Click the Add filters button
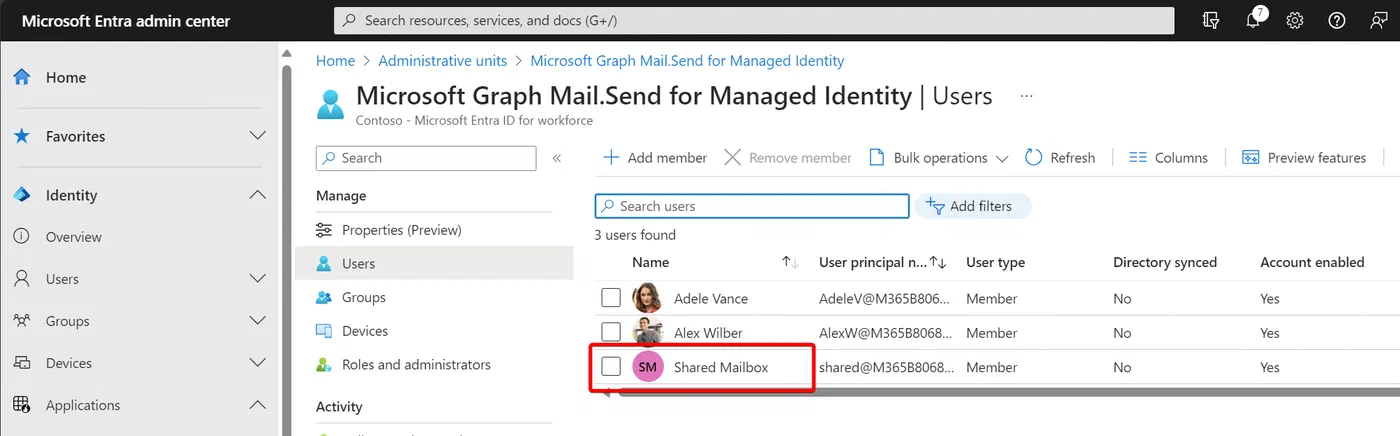This screenshot has width=1400, height=436. tap(972, 206)
